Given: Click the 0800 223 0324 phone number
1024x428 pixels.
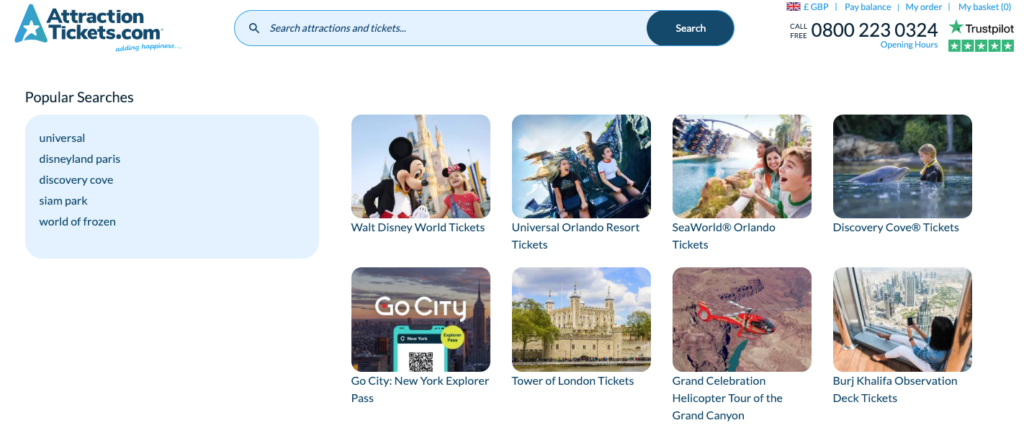Looking at the screenshot, I should [x=873, y=30].
